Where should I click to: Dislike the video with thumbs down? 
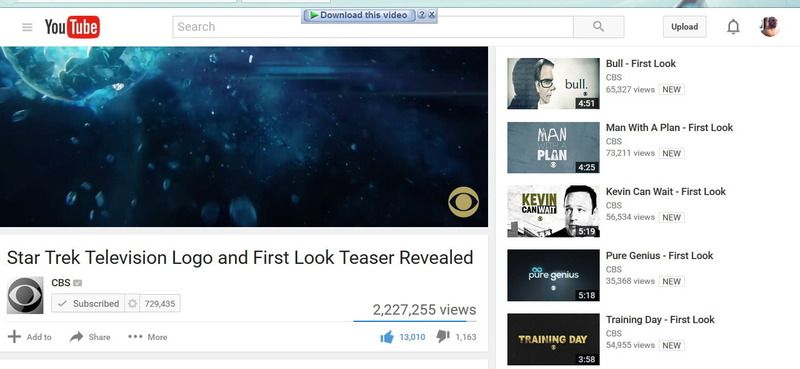click(443, 336)
